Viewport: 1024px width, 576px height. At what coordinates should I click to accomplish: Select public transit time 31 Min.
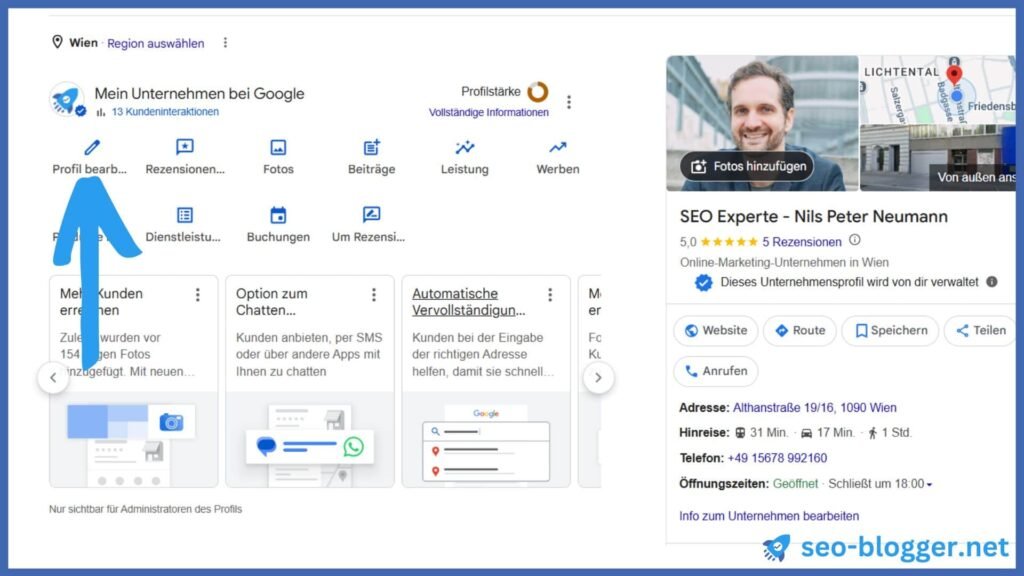pyautogui.click(x=762, y=433)
